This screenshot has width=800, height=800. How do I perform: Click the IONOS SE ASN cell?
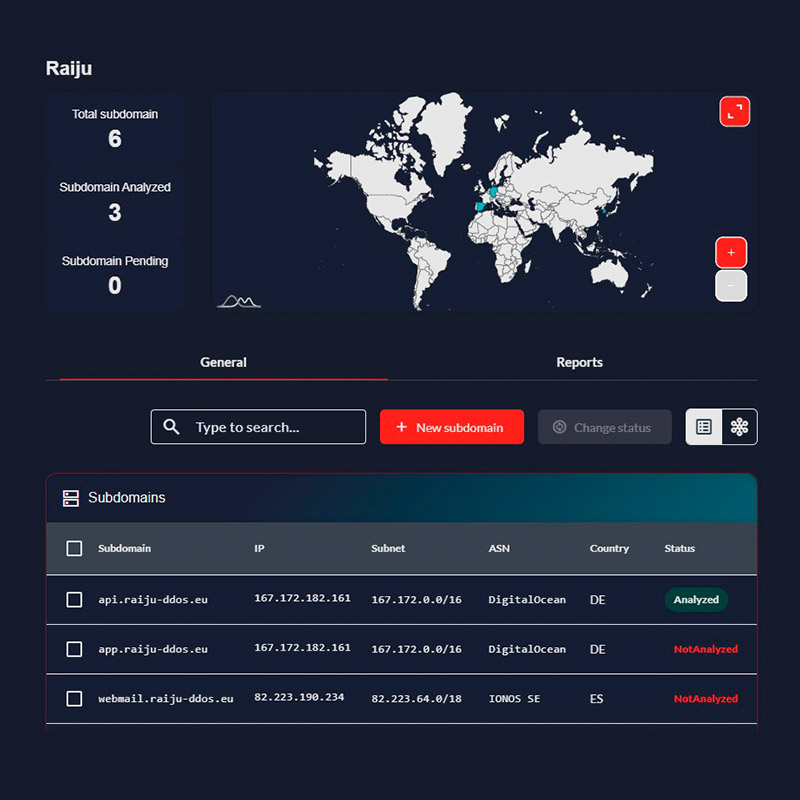514,698
